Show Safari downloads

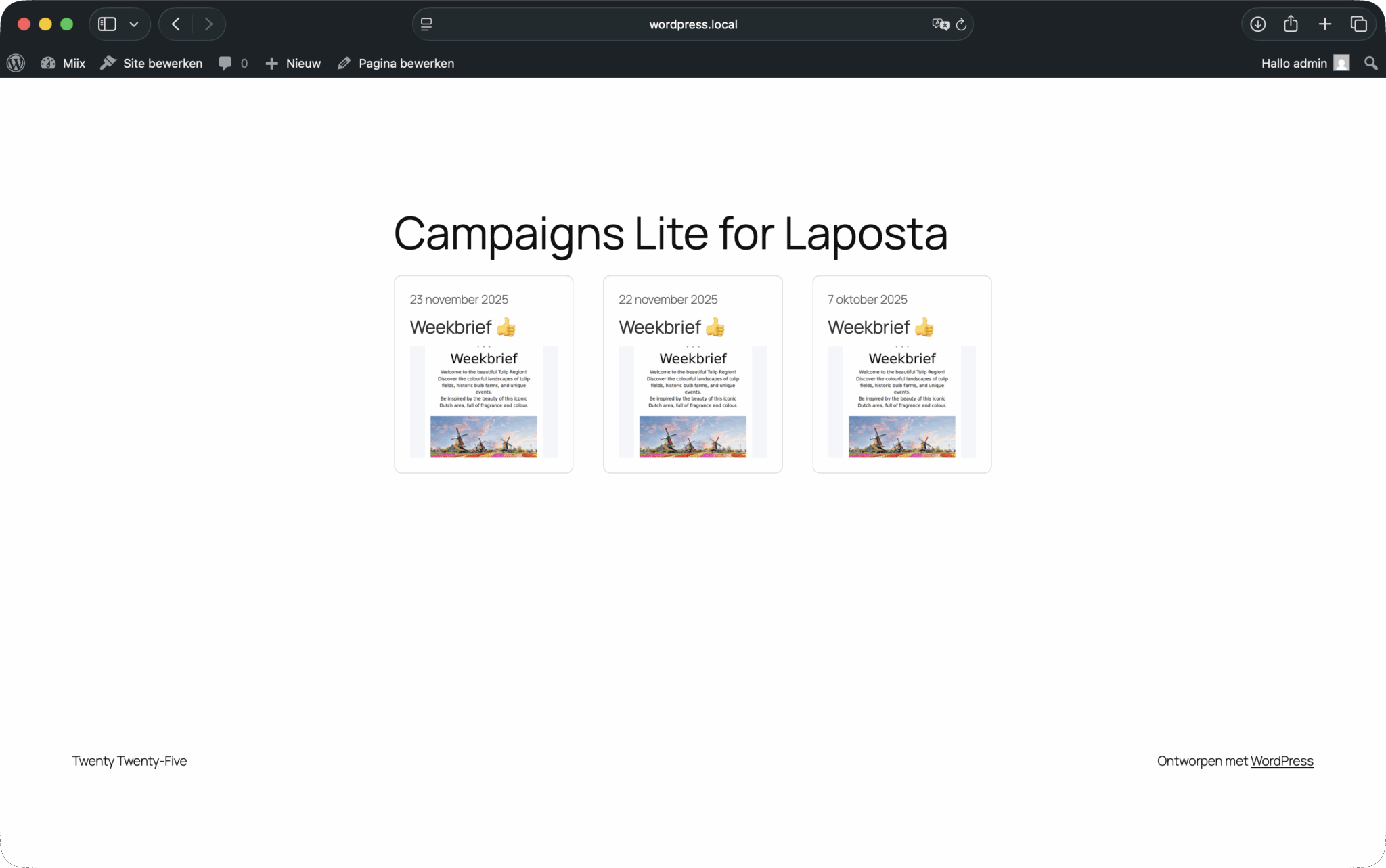coord(1257,24)
